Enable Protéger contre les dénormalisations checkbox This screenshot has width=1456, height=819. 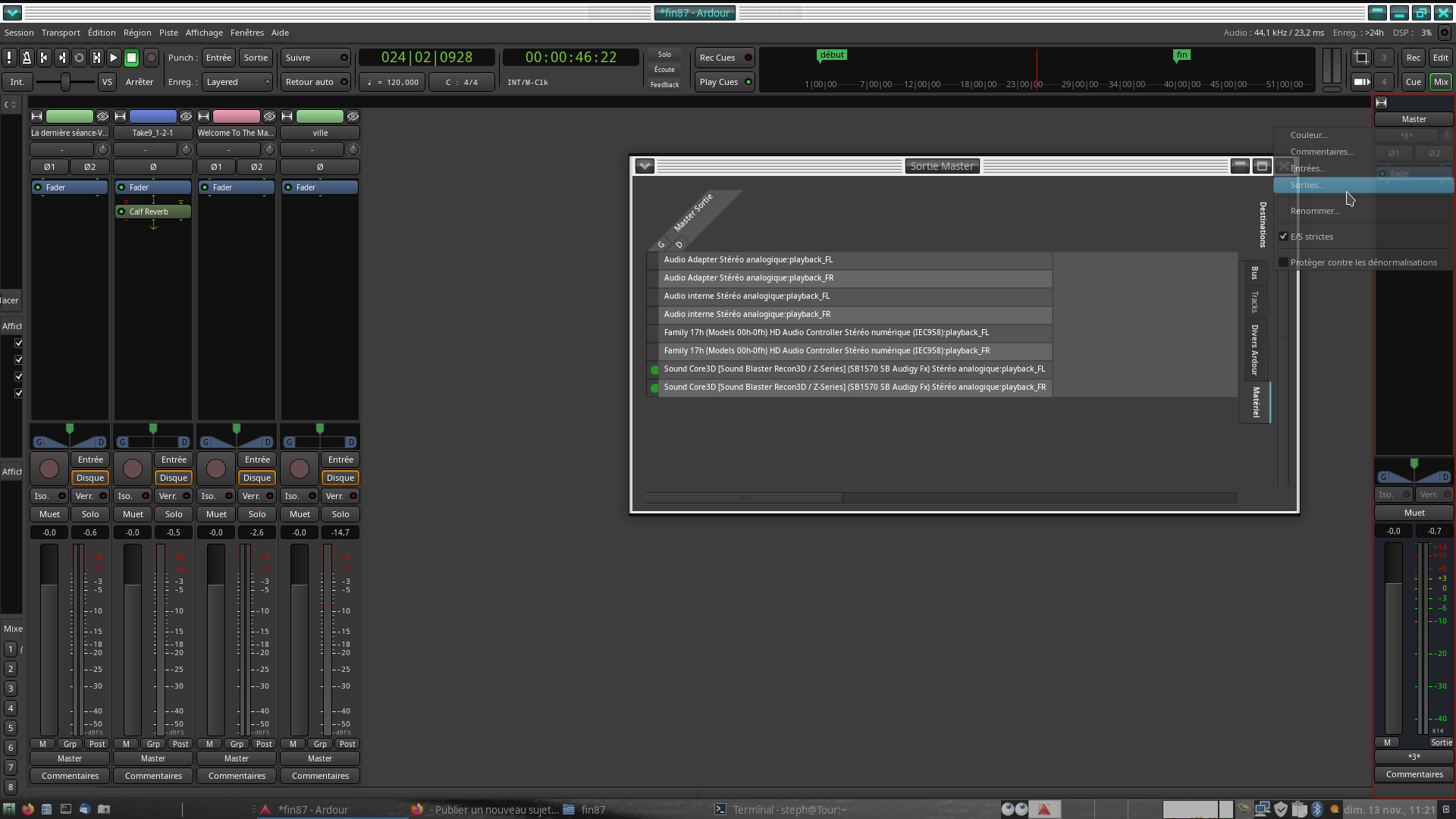coord(1283,262)
